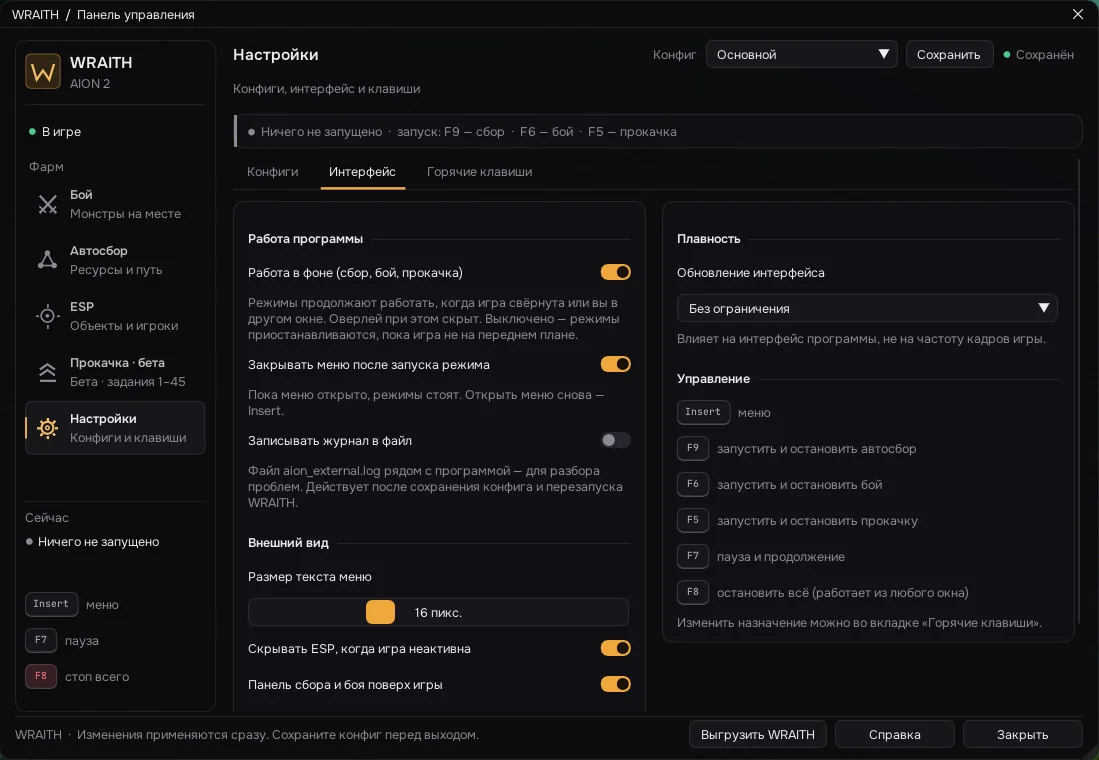Screen dimensions: 1099x760
Task: Click 'Ничего не запущено' under Сейчас
Action: click(98, 542)
